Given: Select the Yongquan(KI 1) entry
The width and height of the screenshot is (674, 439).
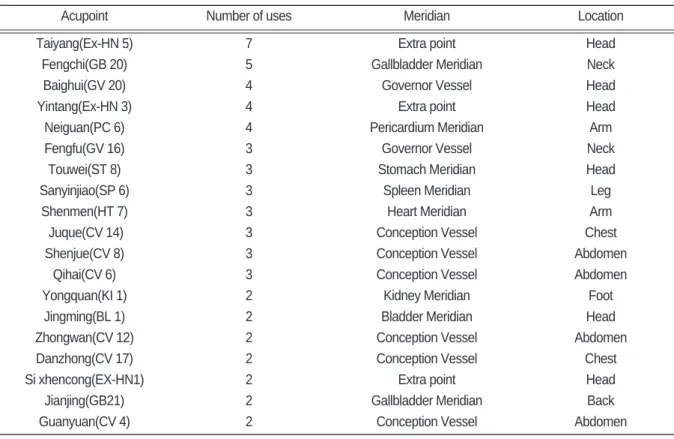Looking at the screenshot, I should click(x=84, y=295).
